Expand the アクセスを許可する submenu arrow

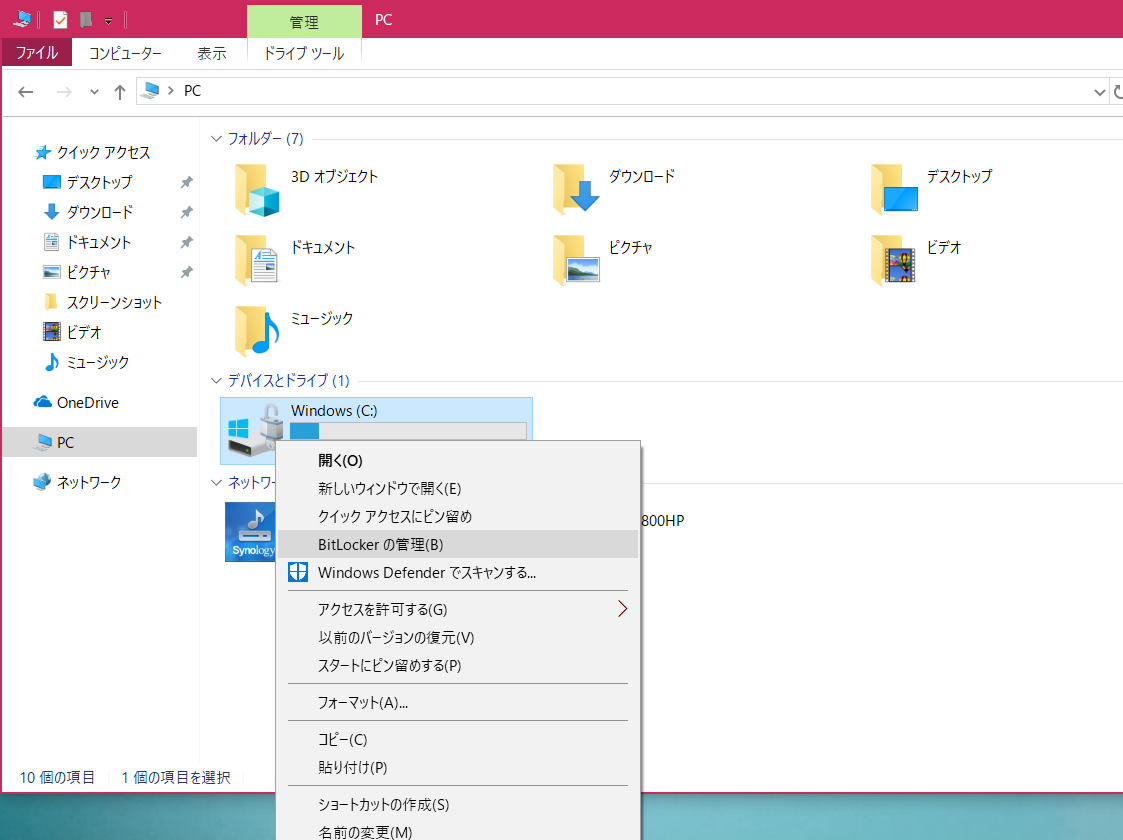[x=622, y=609]
